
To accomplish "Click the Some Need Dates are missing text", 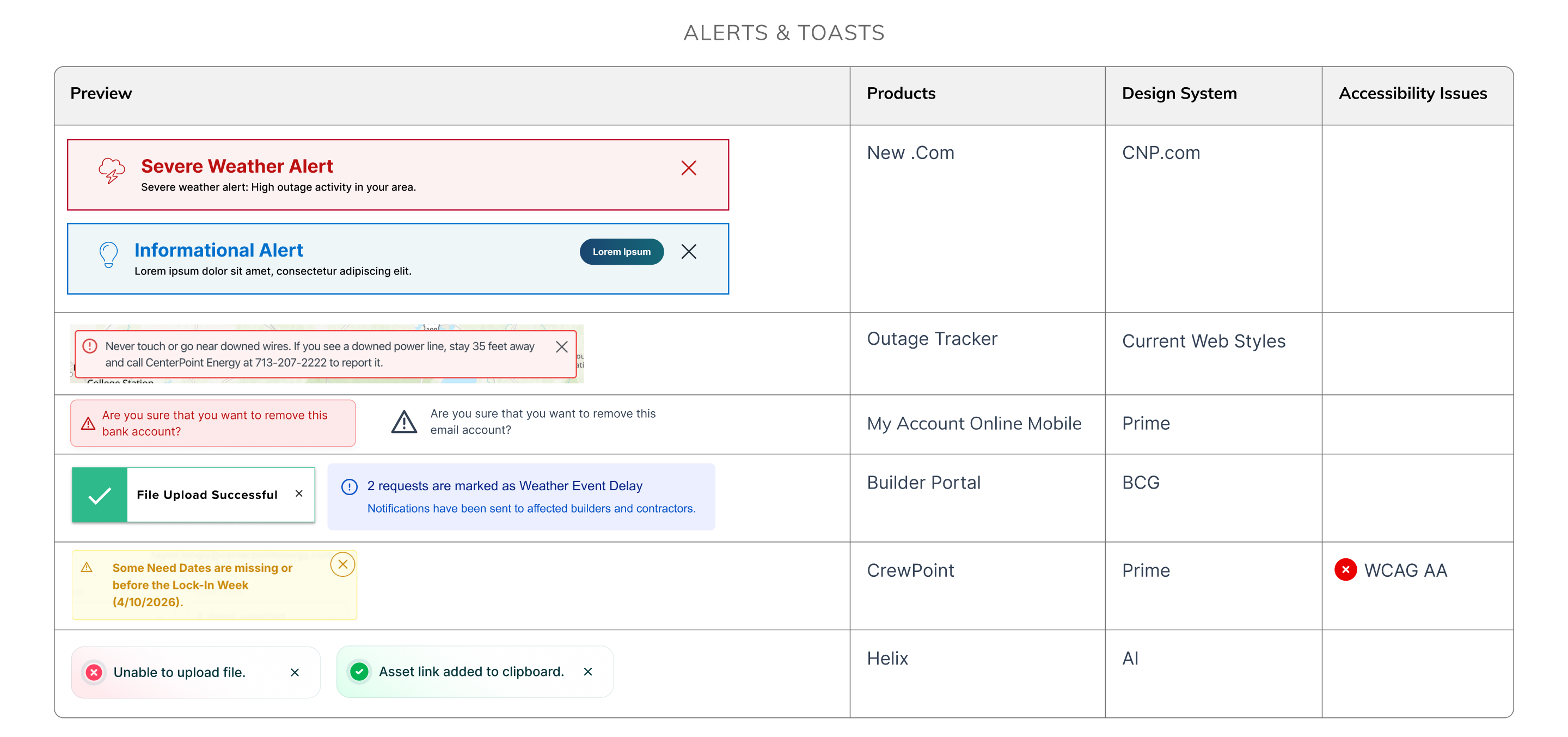I will 202,584.
